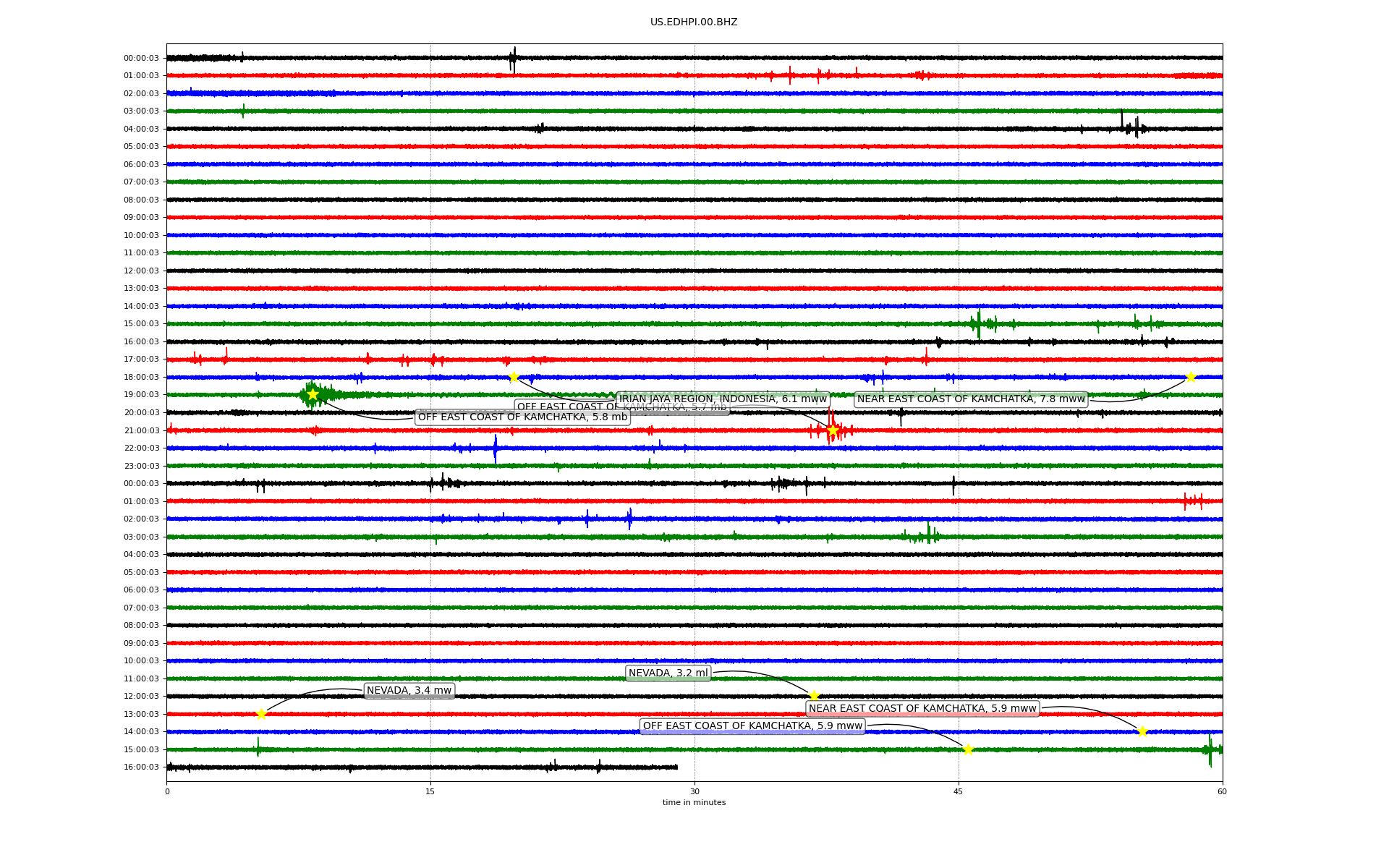Click the star for the Near East Coast Kamchatka 5.9 event
1389x868 pixels.
(1142, 731)
